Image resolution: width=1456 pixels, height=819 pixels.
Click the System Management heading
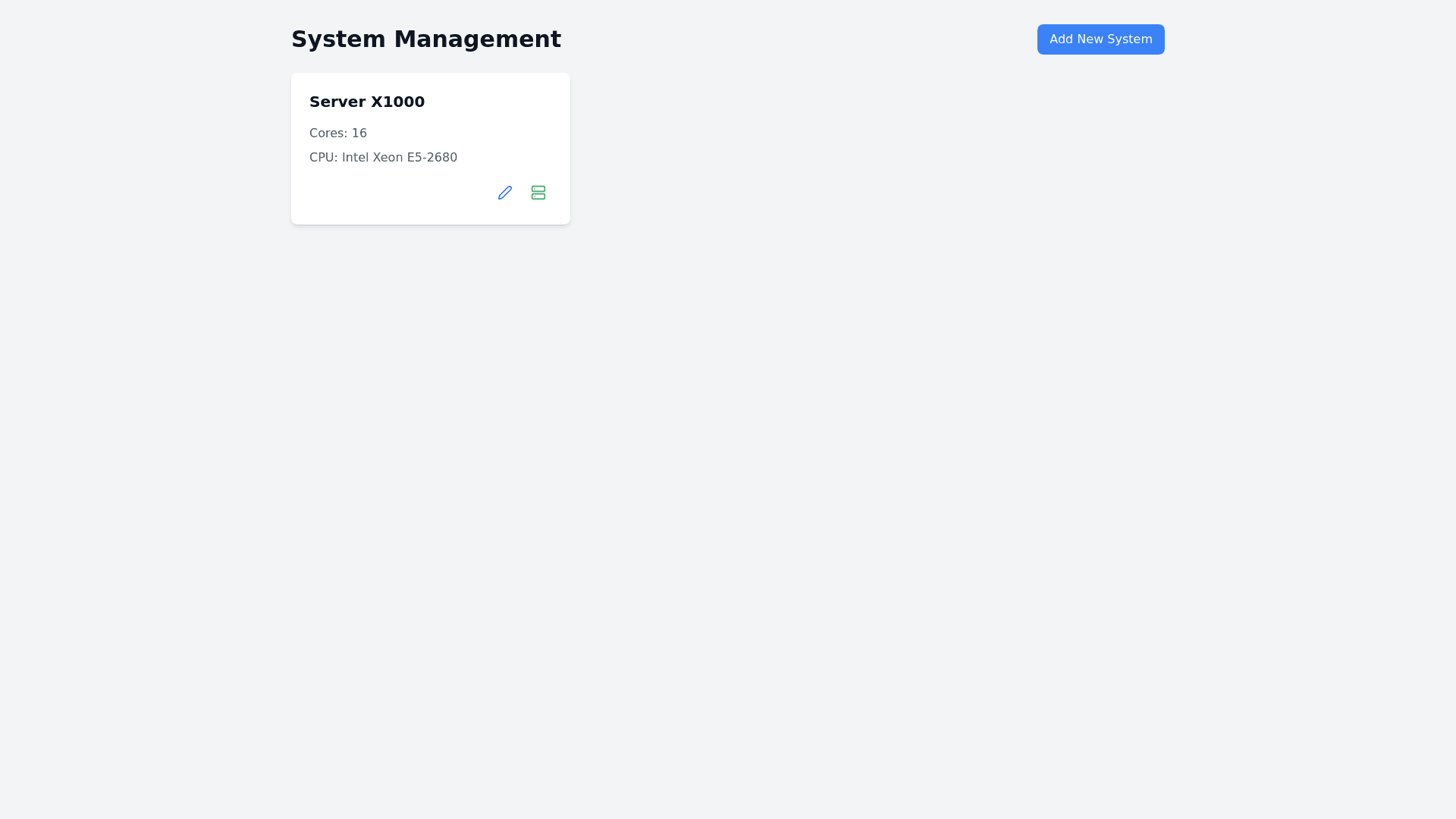(x=425, y=39)
